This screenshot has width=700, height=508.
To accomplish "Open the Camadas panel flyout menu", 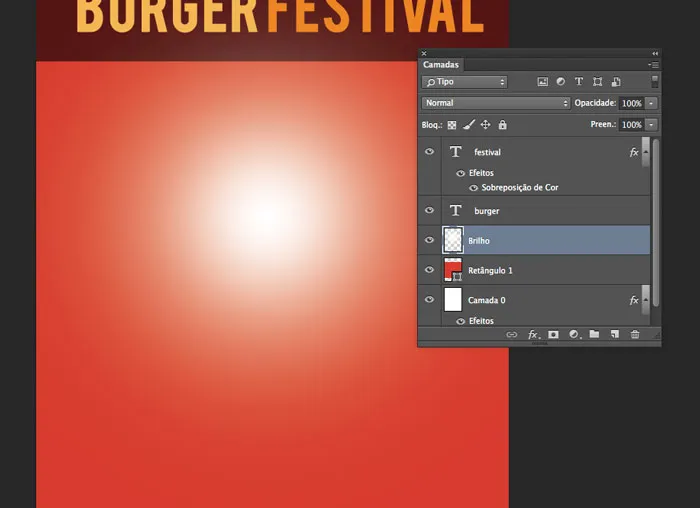I will pos(654,65).
